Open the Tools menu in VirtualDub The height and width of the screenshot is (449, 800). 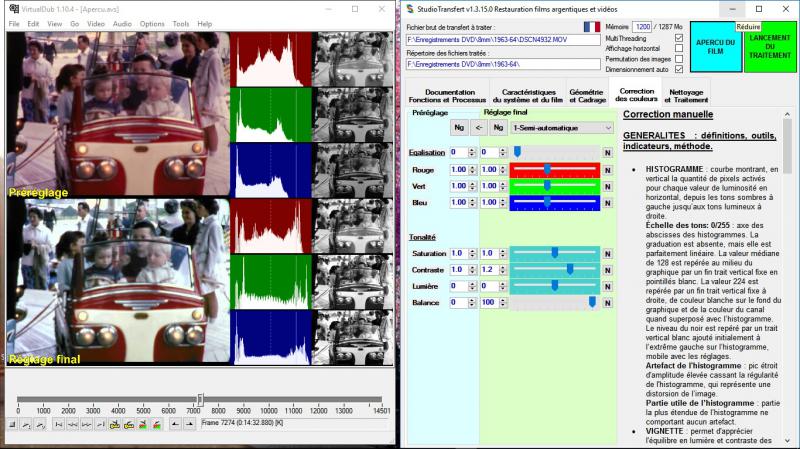point(181,24)
